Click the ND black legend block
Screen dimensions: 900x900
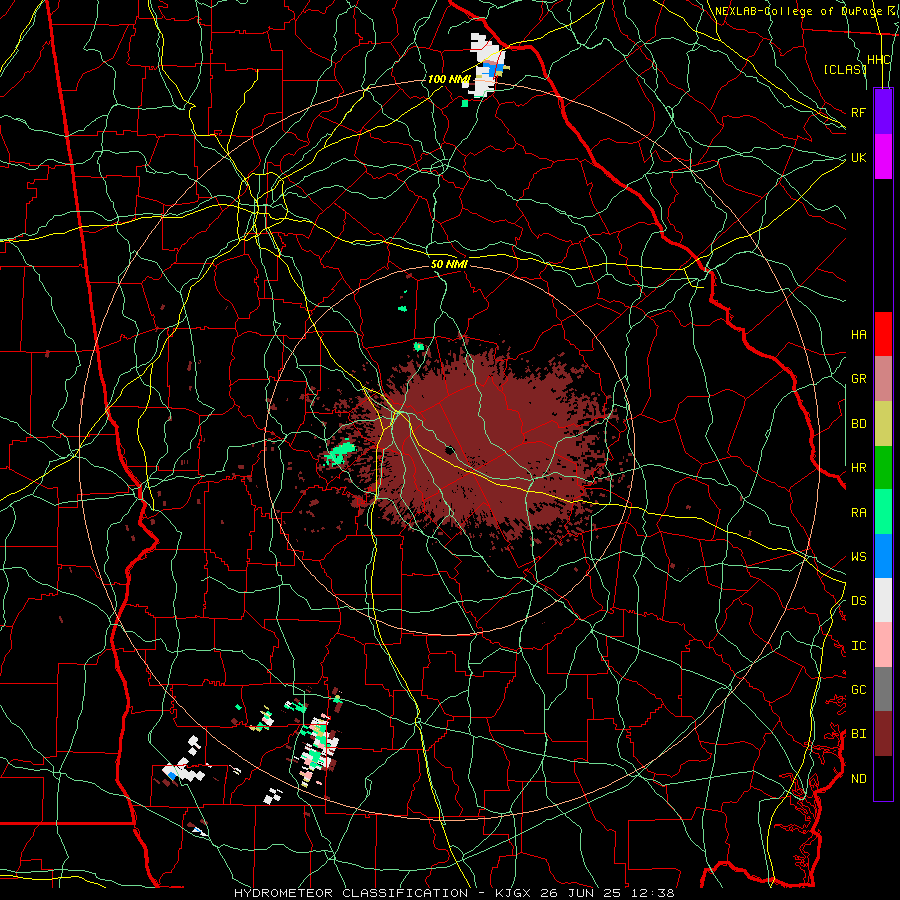(883, 778)
